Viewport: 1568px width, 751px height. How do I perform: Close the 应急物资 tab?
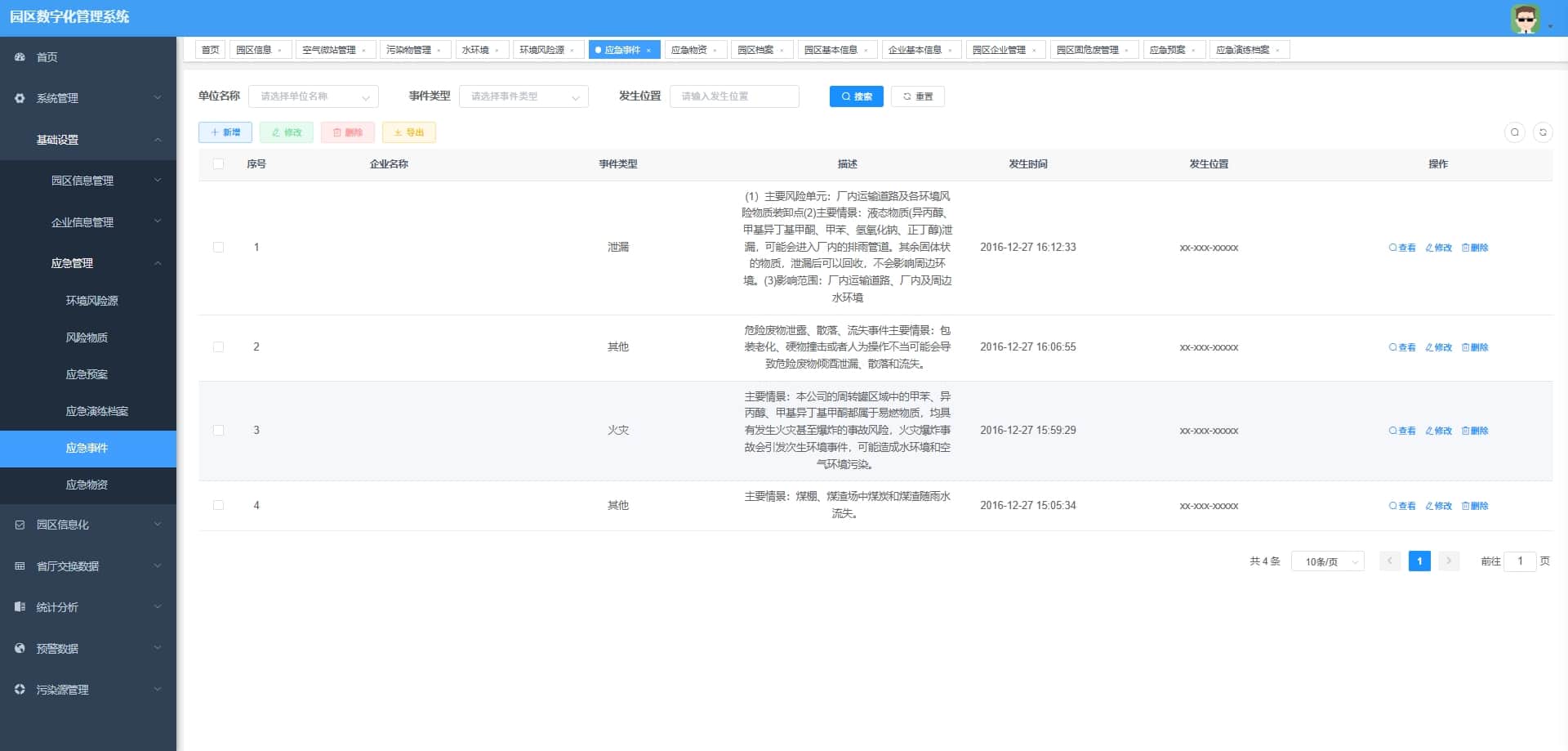tap(715, 50)
